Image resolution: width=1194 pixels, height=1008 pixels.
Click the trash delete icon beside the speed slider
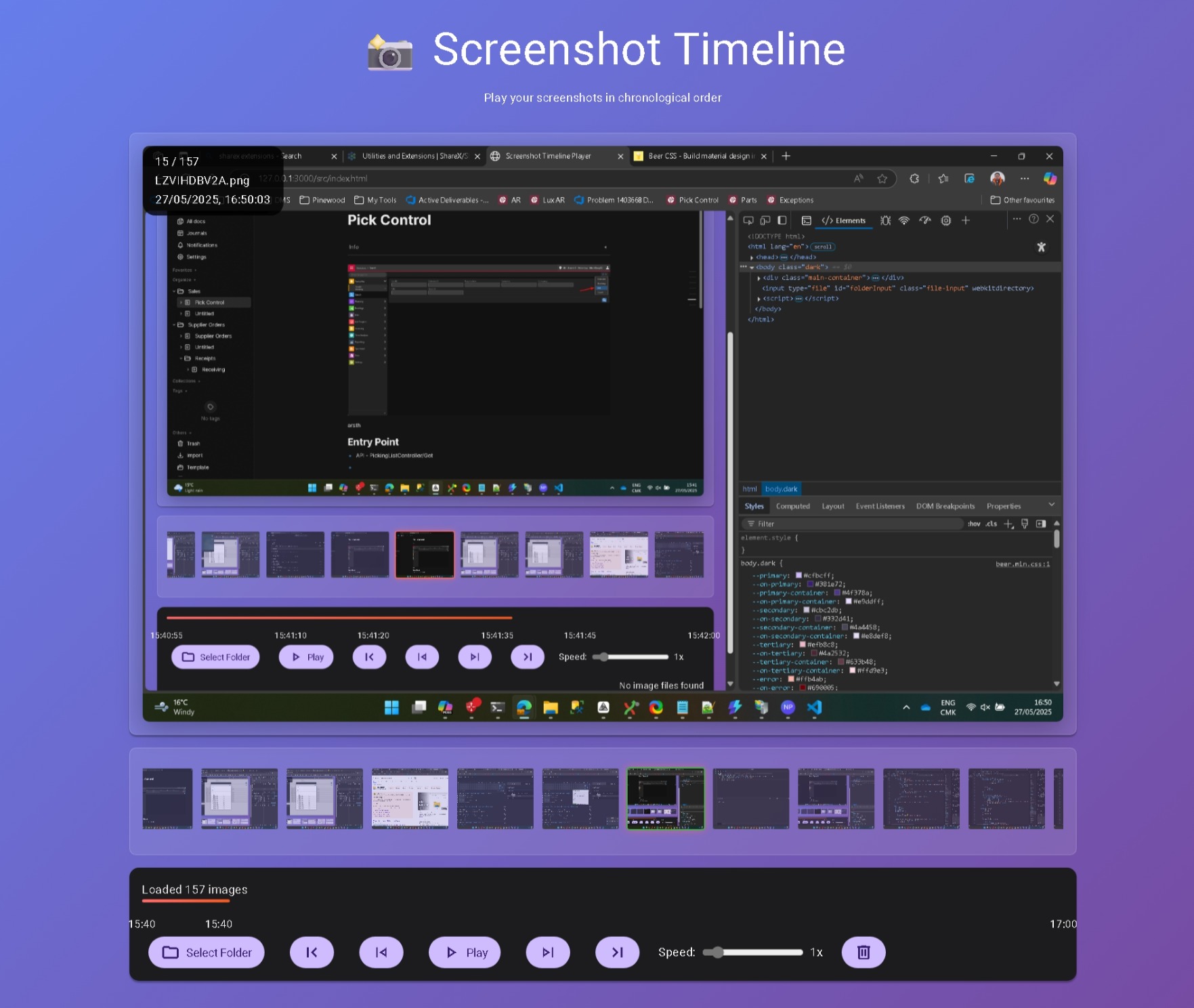click(863, 952)
